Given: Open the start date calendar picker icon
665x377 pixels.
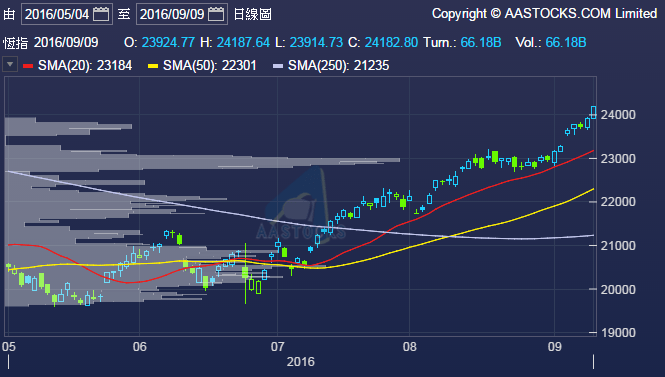Looking at the screenshot, I should pyautogui.click(x=101, y=14).
